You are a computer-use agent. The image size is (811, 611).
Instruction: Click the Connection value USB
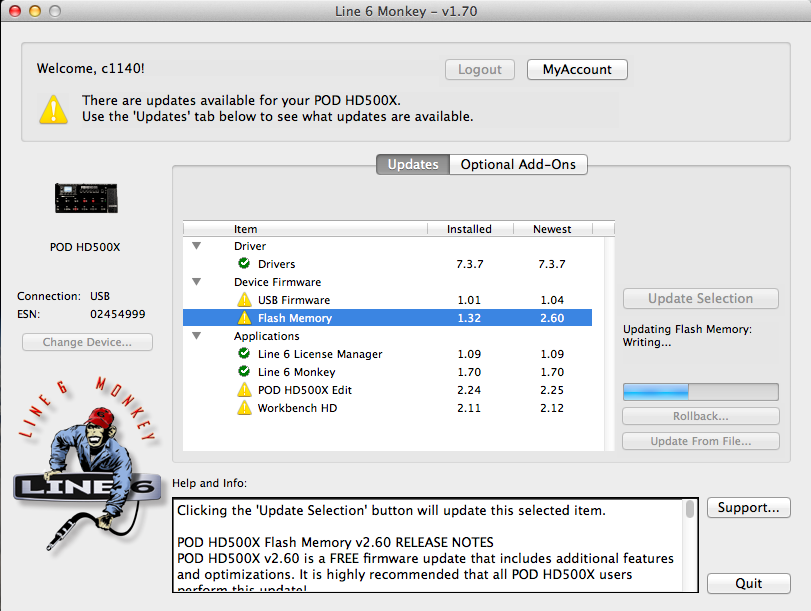100,296
